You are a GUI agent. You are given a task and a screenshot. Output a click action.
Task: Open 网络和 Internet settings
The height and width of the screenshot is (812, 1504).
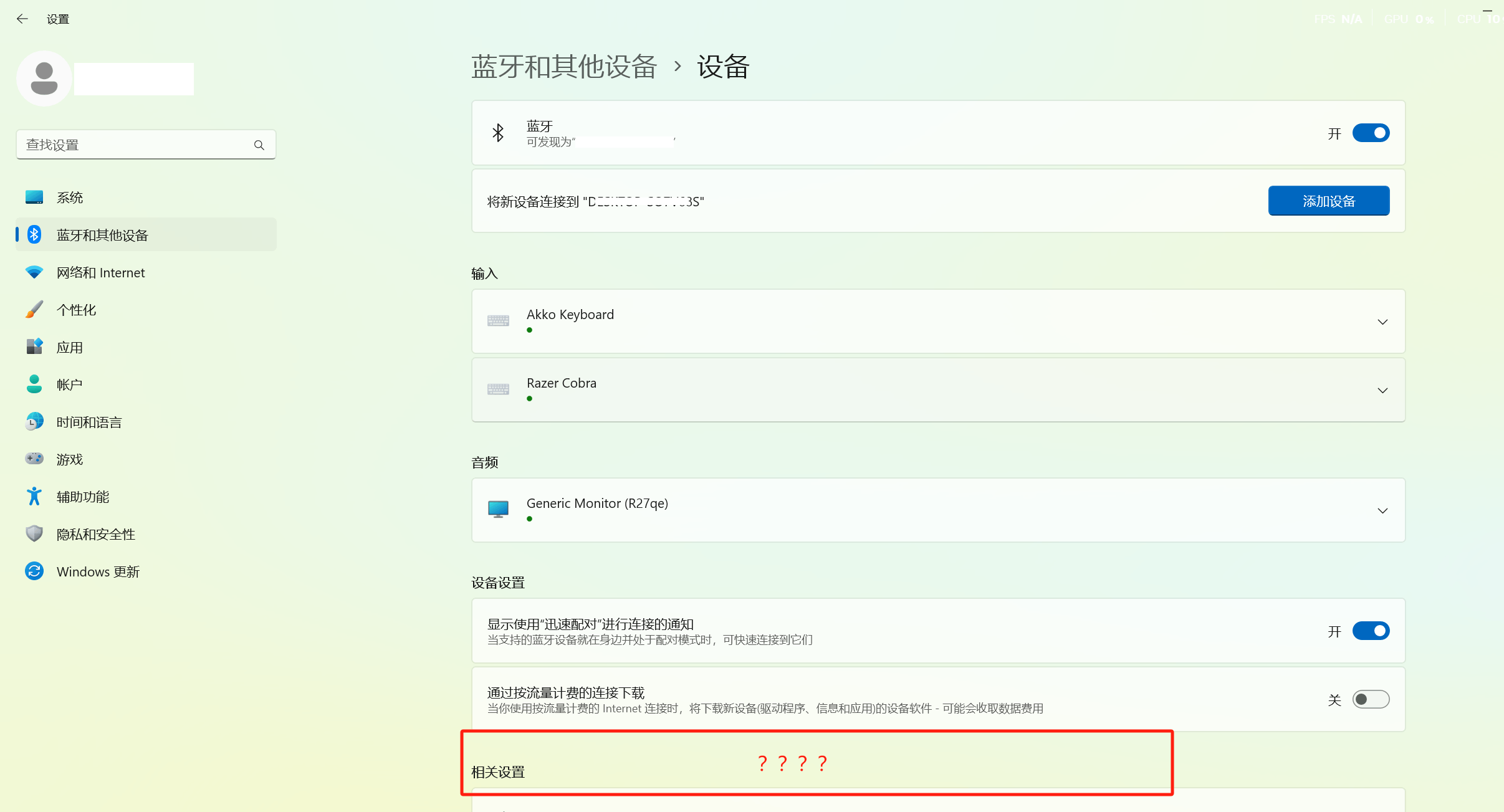(100, 272)
